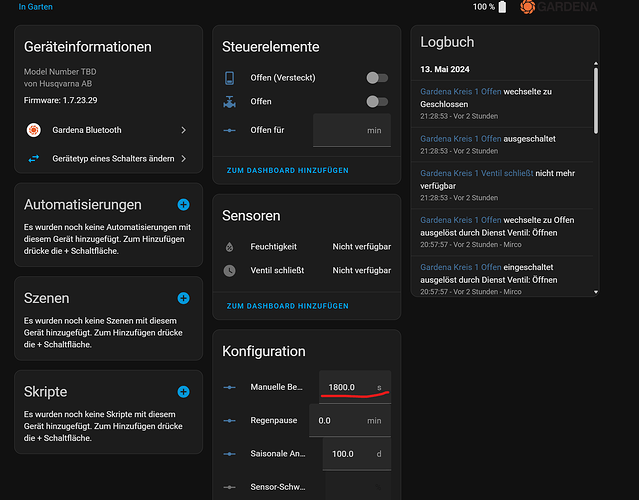Click the switch device type swap icon
Viewport: 639px width, 500px height.
pyautogui.click(x=33, y=158)
